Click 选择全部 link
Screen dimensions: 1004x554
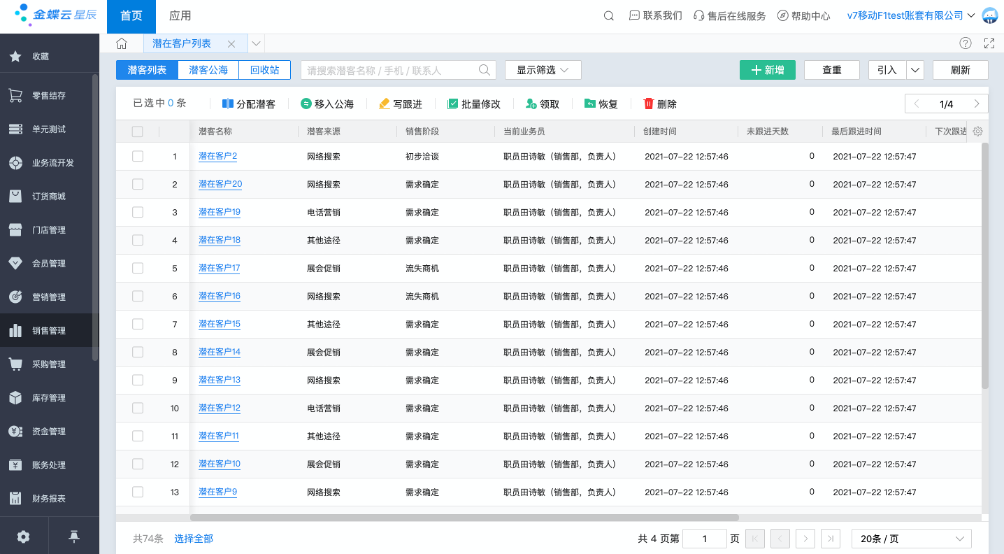(x=193, y=539)
